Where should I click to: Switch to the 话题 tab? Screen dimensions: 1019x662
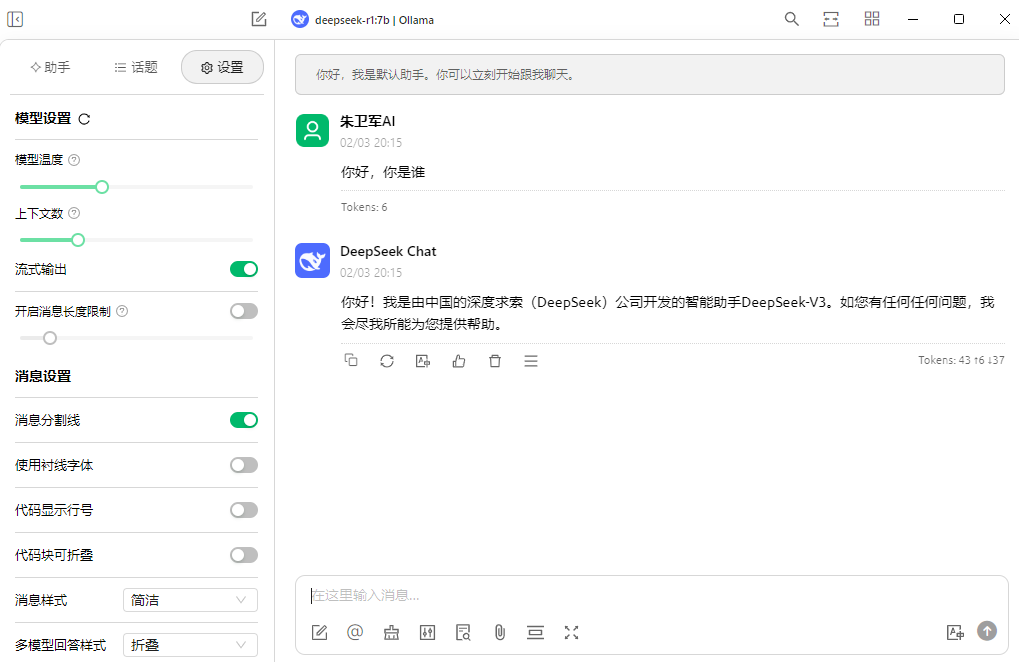point(136,67)
